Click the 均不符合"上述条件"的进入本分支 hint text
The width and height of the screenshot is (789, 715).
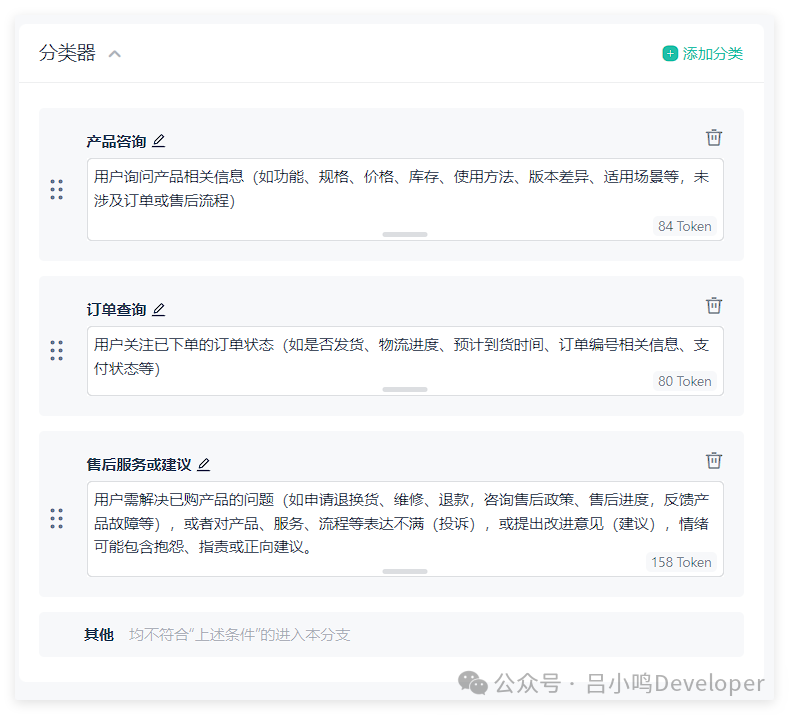(x=240, y=634)
